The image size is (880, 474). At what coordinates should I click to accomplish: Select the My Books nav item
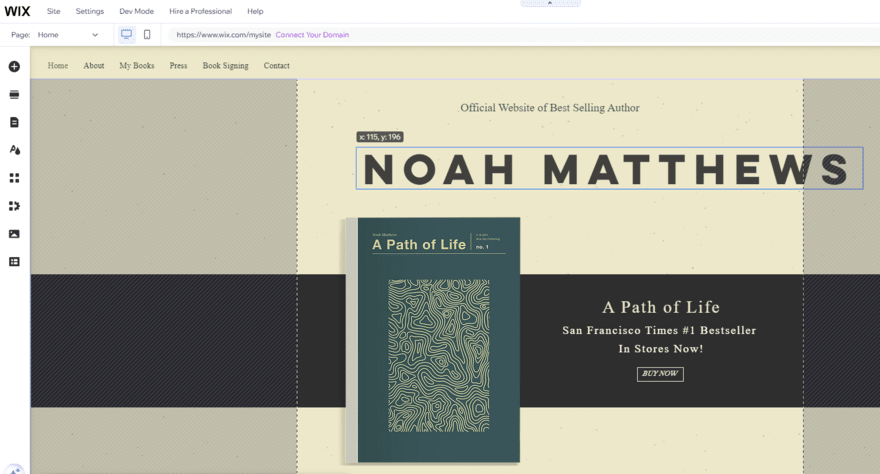click(136, 66)
